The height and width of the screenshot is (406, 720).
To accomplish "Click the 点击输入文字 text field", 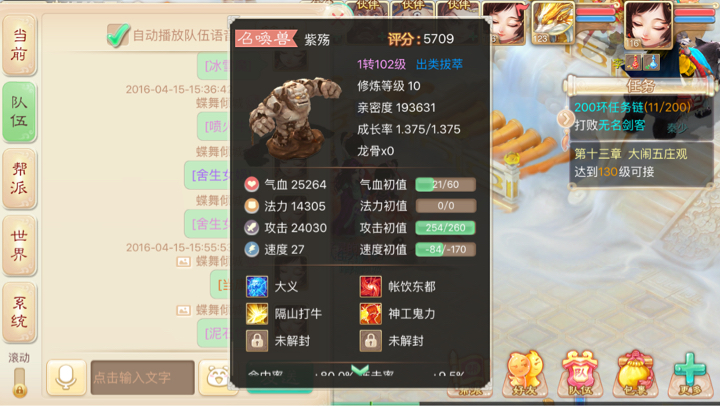I will point(143,378).
